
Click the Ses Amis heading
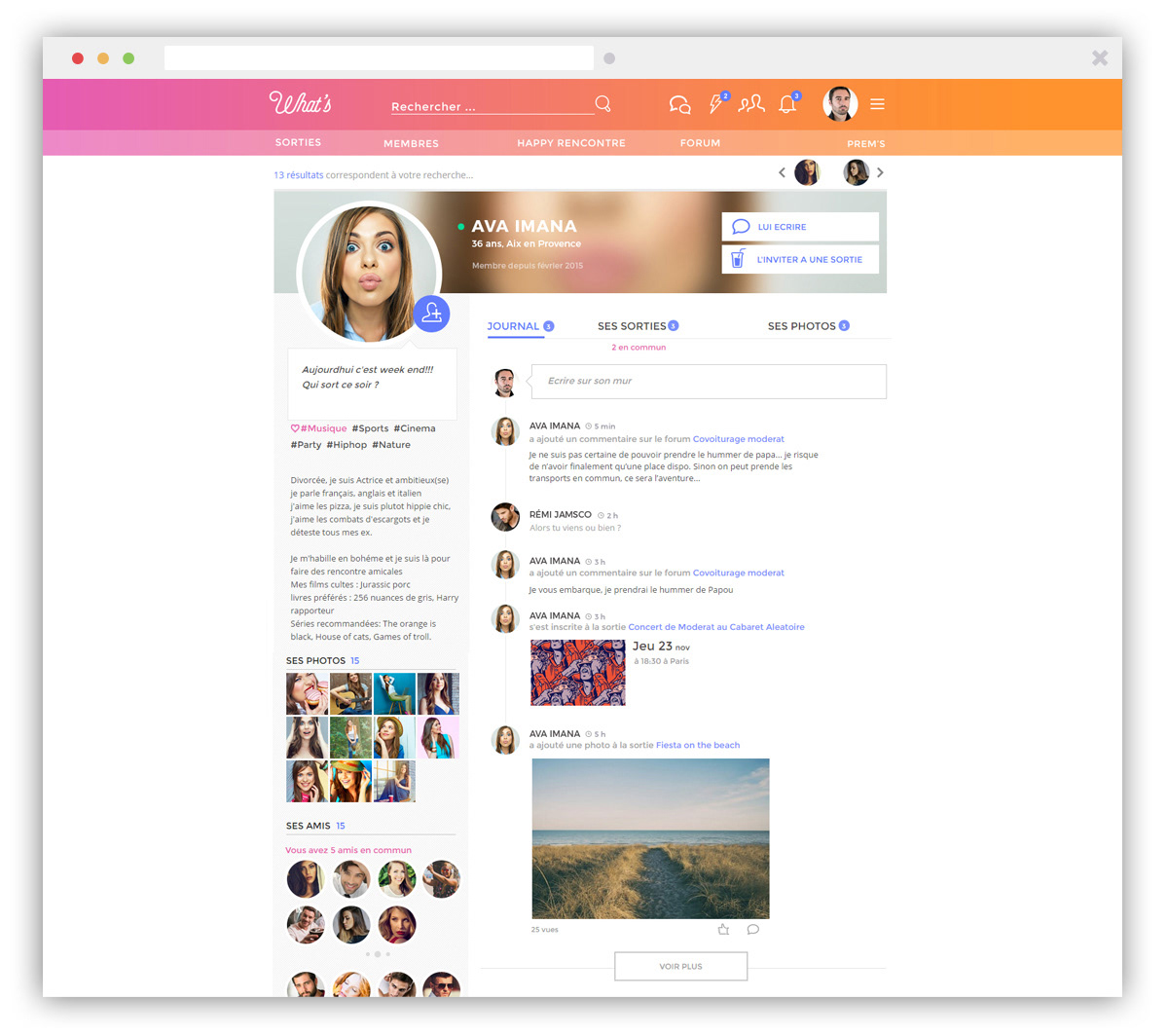309,826
